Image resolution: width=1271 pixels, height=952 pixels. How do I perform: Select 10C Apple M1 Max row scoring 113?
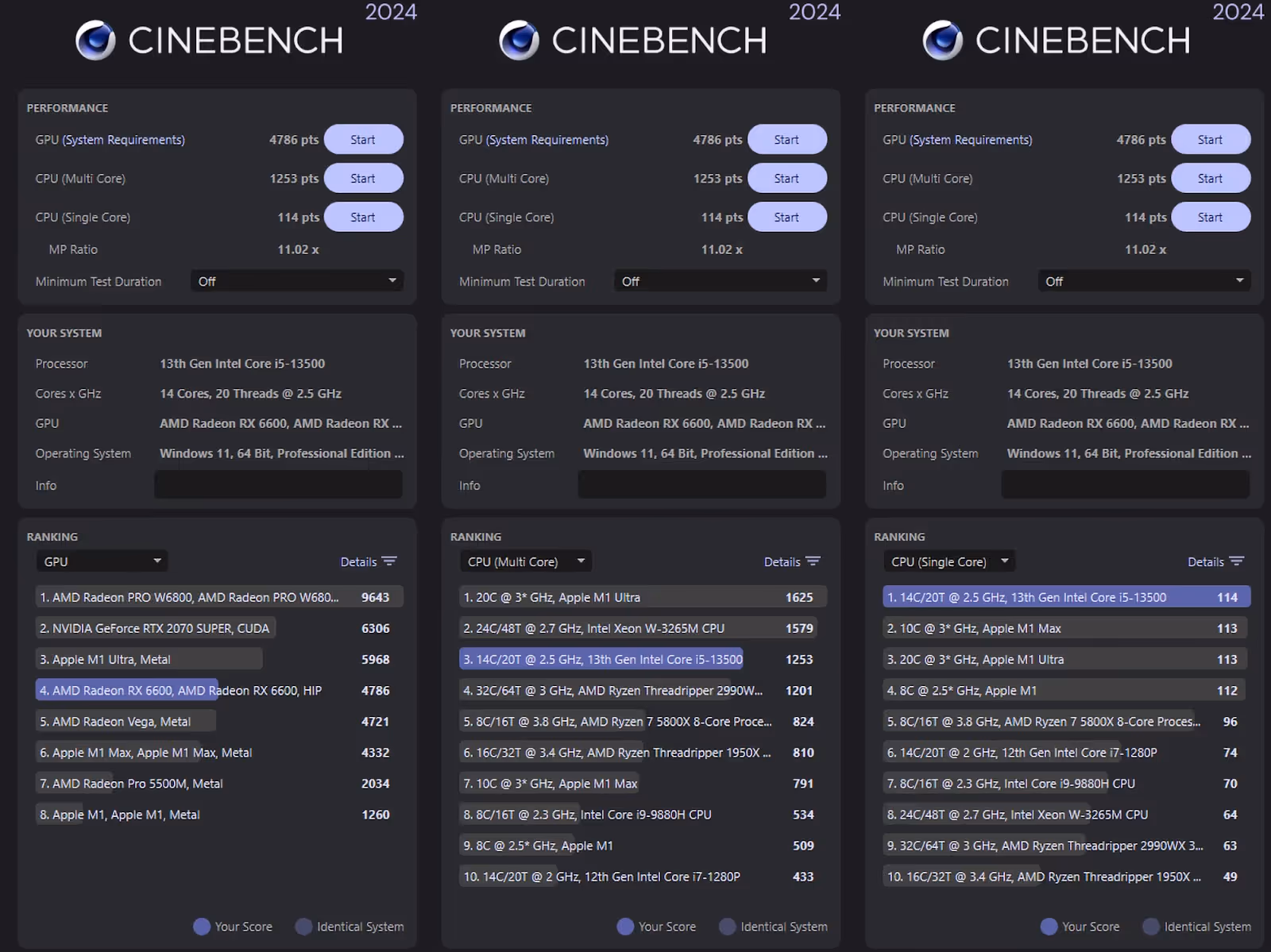click(1067, 628)
